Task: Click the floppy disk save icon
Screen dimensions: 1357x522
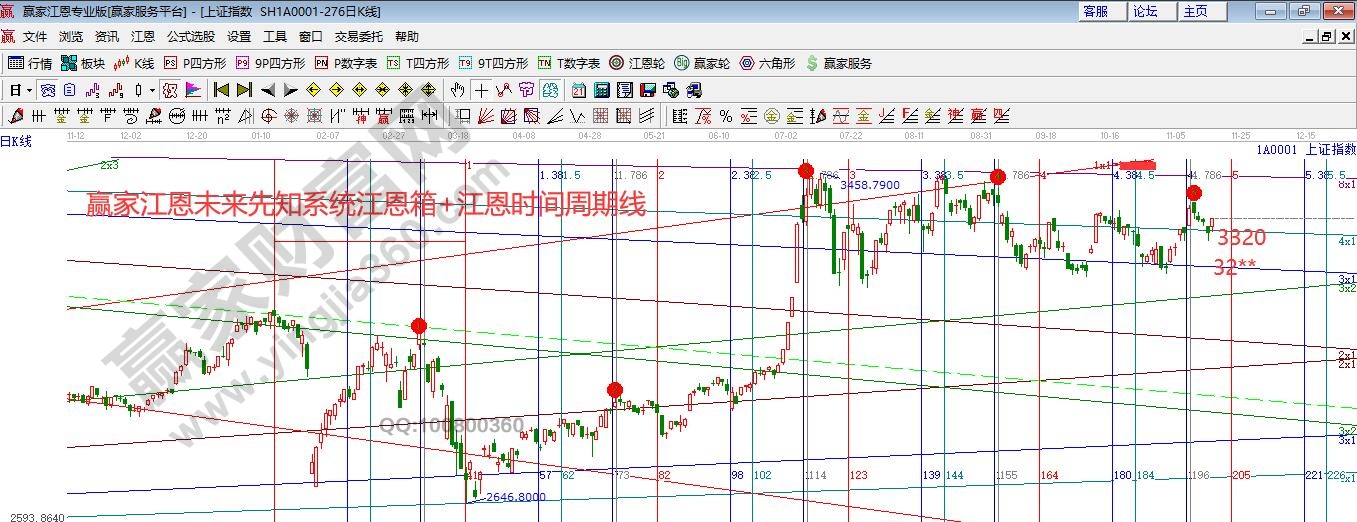Action: coord(647,90)
